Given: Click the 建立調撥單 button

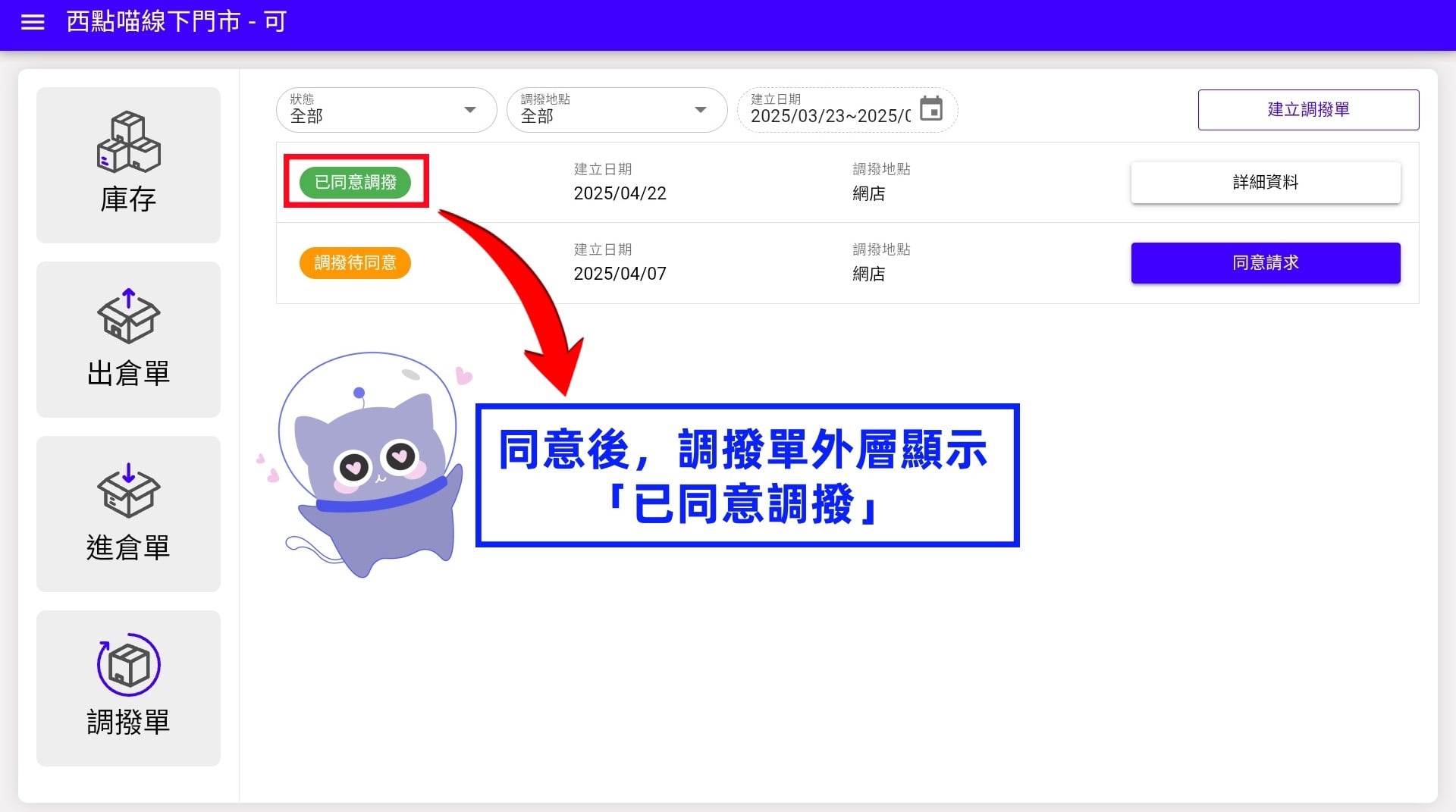Looking at the screenshot, I should [x=1308, y=110].
